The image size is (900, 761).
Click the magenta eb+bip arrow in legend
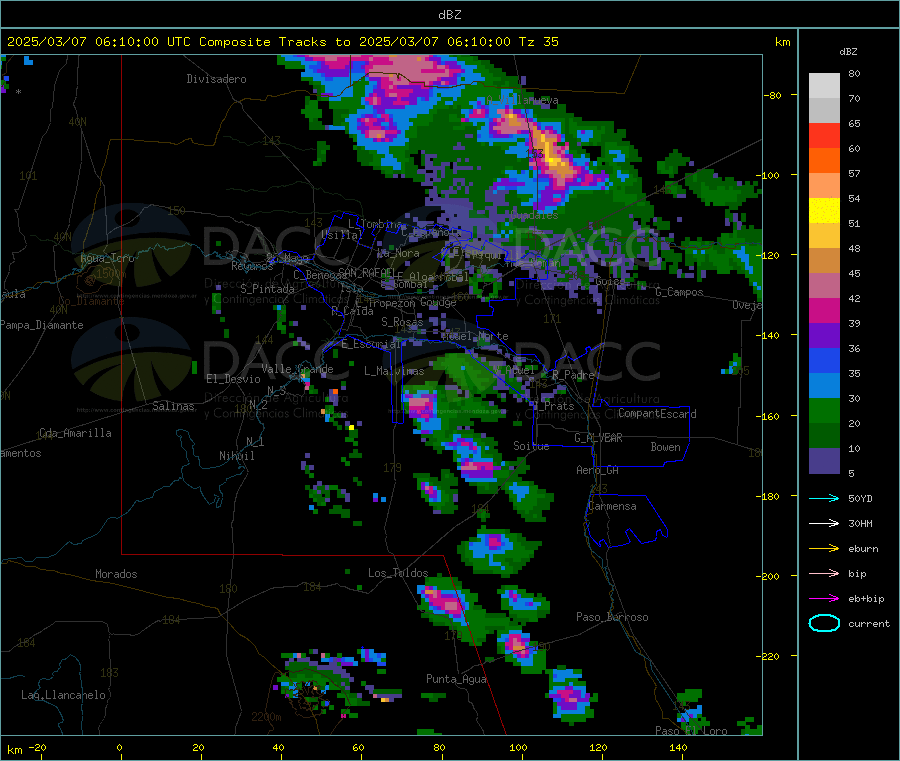point(824,598)
